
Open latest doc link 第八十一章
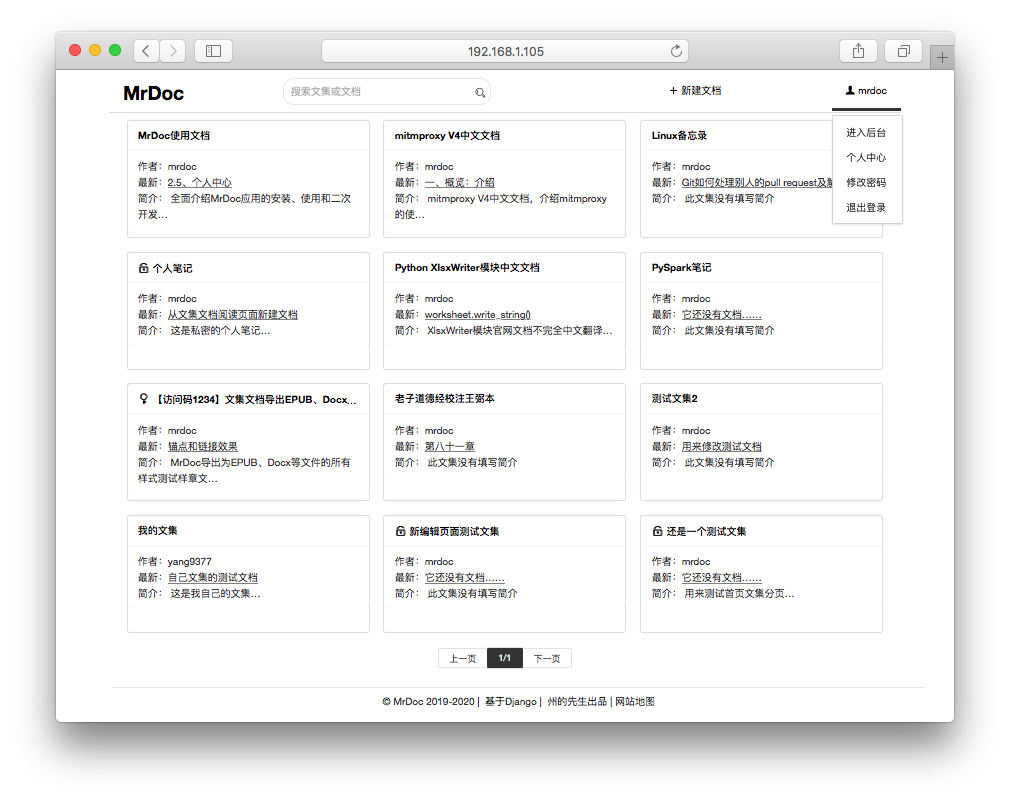449,447
